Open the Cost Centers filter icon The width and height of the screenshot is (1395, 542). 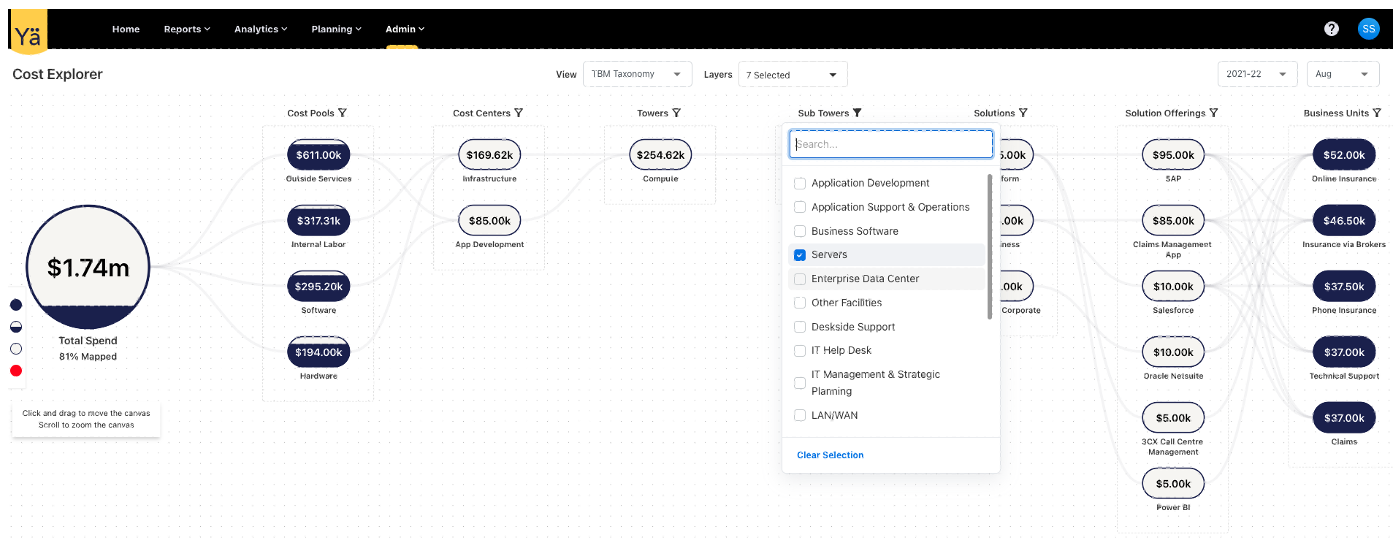(518, 113)
